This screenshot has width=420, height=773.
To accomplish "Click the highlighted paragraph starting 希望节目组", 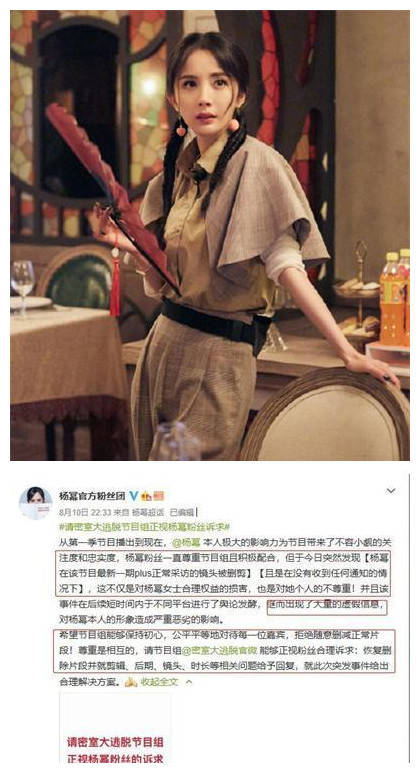I will [225, 651].
